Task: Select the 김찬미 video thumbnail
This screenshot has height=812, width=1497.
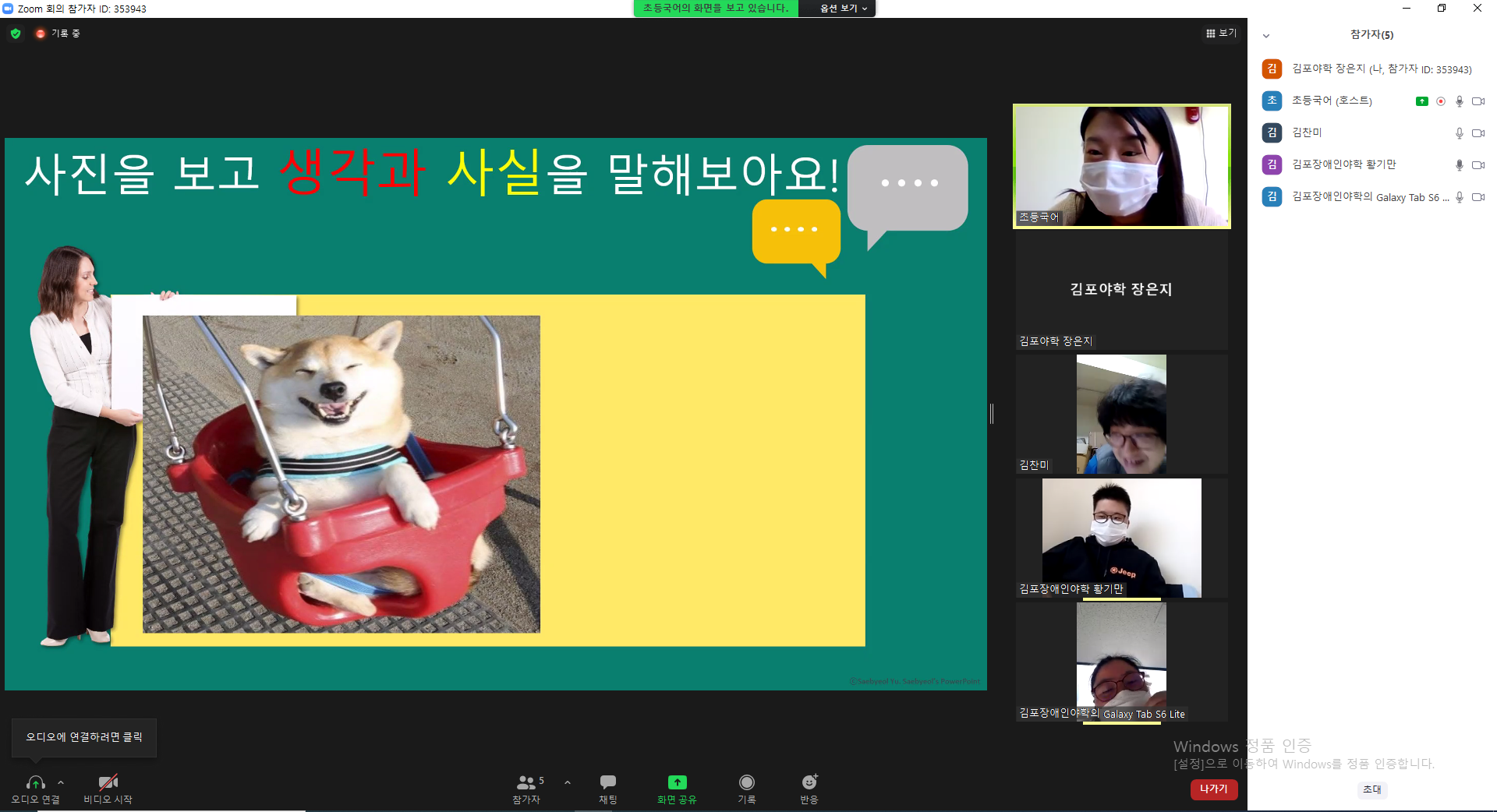Action: point(1122,414)
